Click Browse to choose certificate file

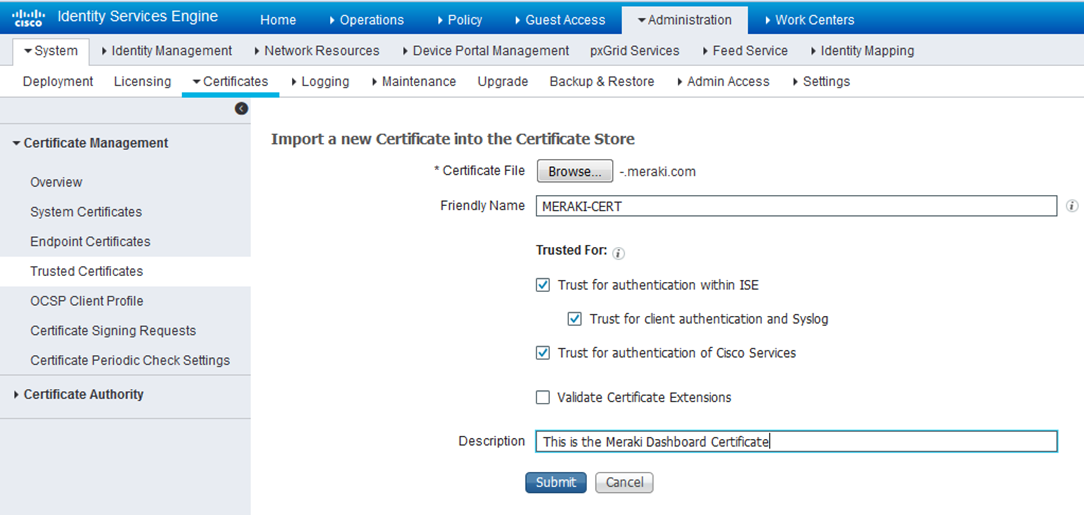tap(574, 171)
